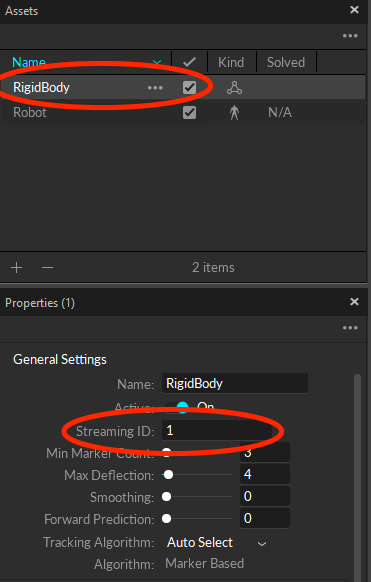Open the Assets panel options menu
371x582 pixels.
pos(350,36)
